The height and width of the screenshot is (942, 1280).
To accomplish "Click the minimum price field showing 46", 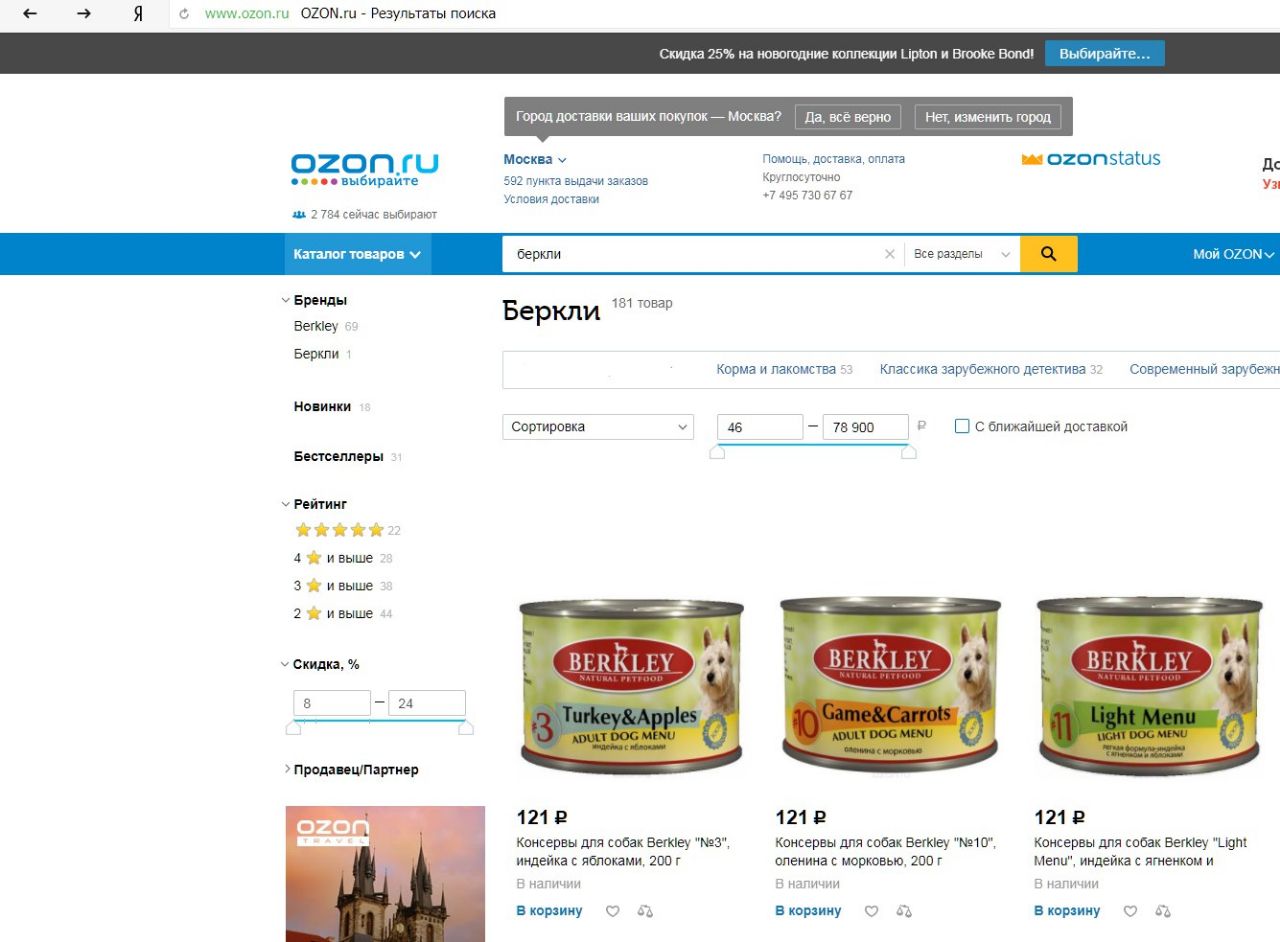I will click(760, 427).
